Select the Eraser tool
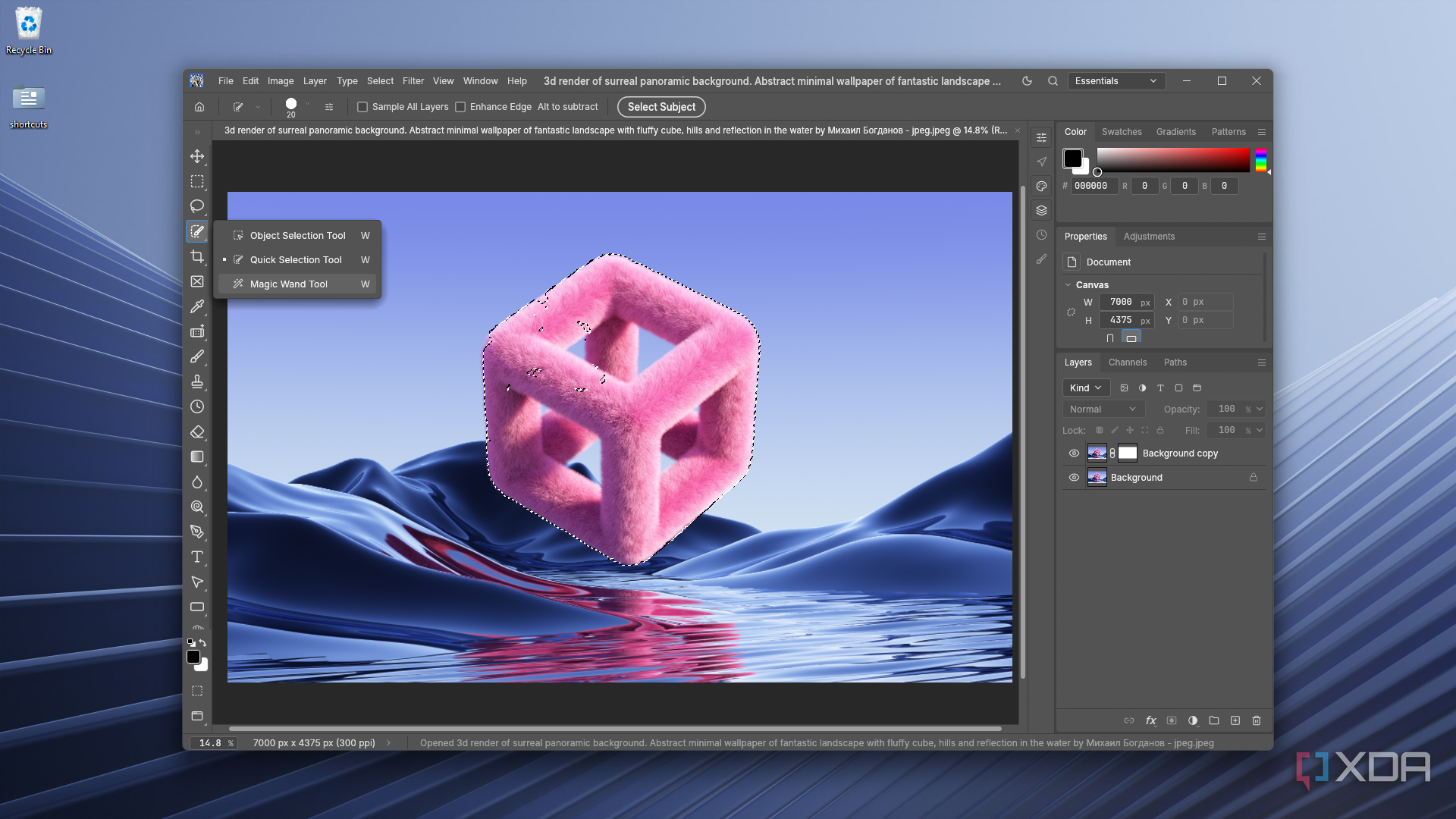This screenshot has height=819, width=1456. (x=197, y=431)
